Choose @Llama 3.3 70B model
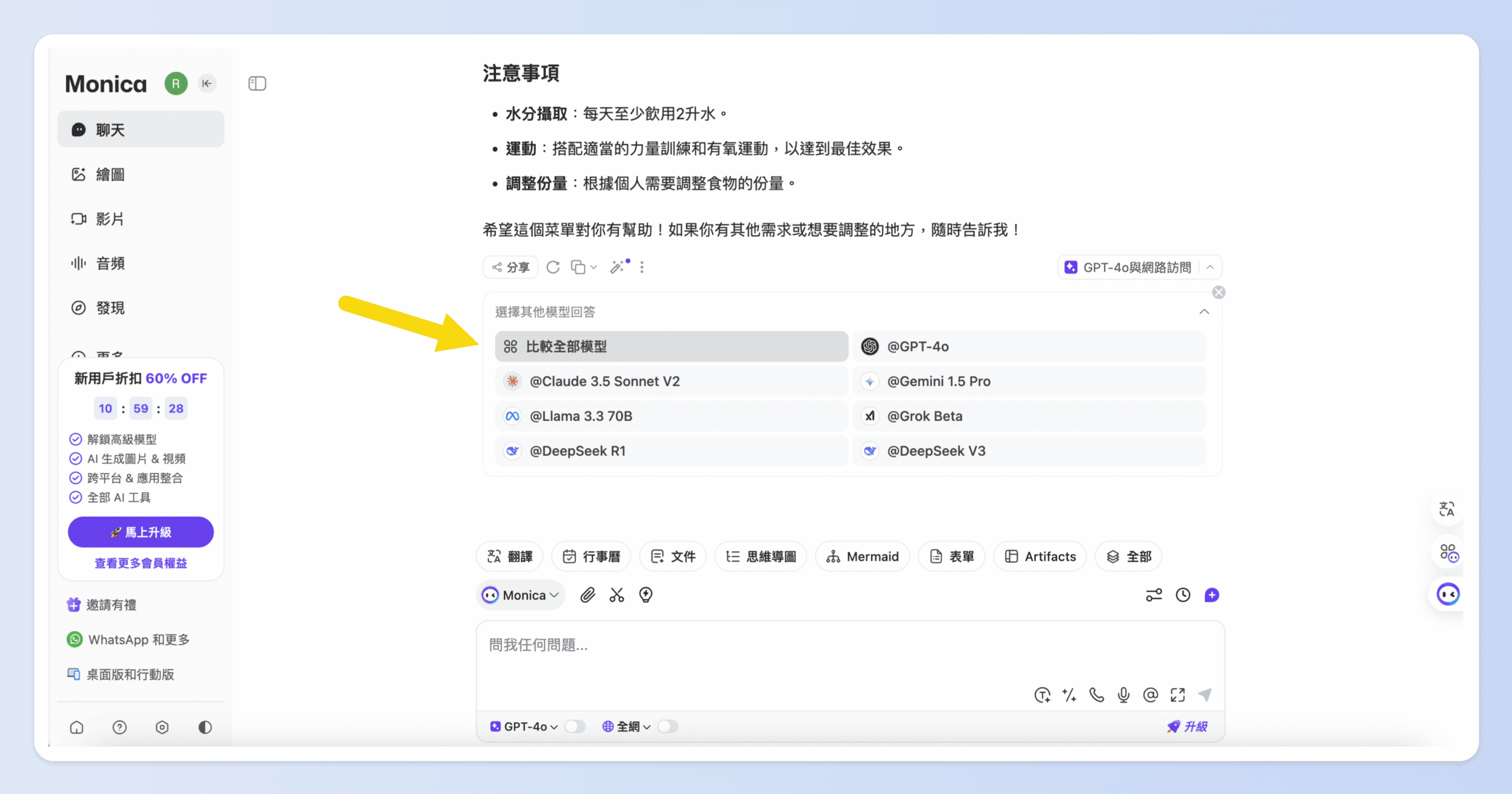 [672, 416]
